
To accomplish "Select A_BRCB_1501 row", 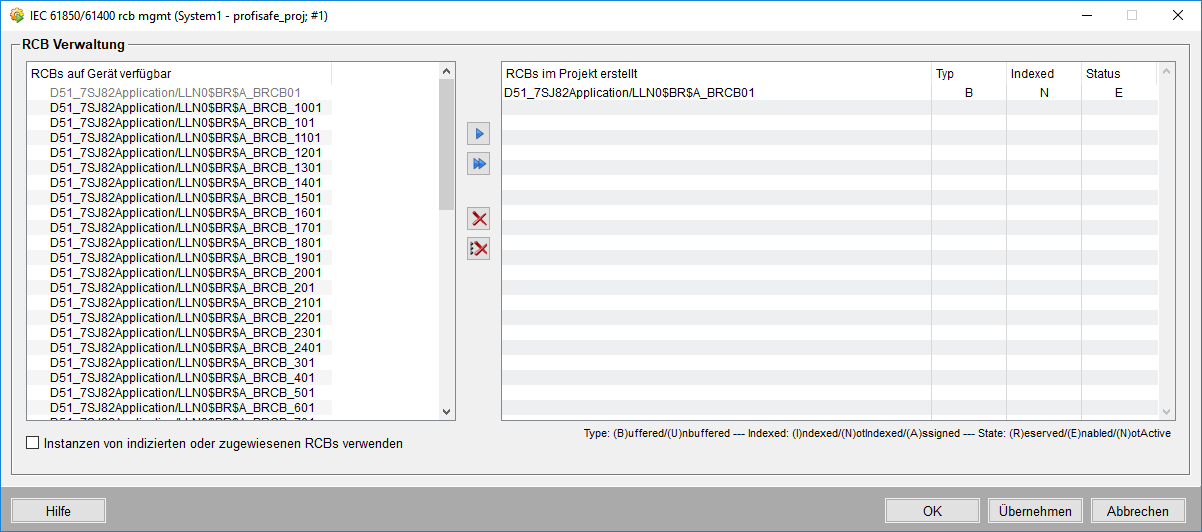I will 180,197.
